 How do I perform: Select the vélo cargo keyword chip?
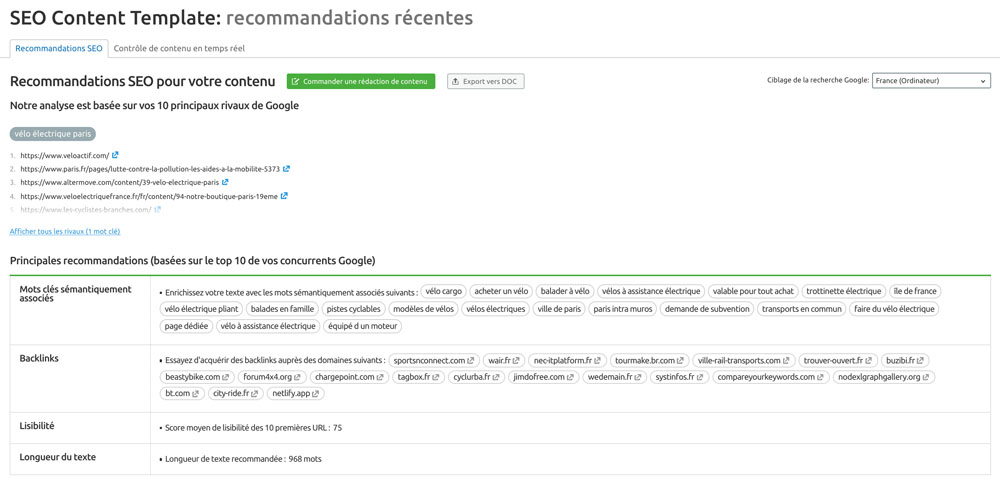[x=443, y=291]
